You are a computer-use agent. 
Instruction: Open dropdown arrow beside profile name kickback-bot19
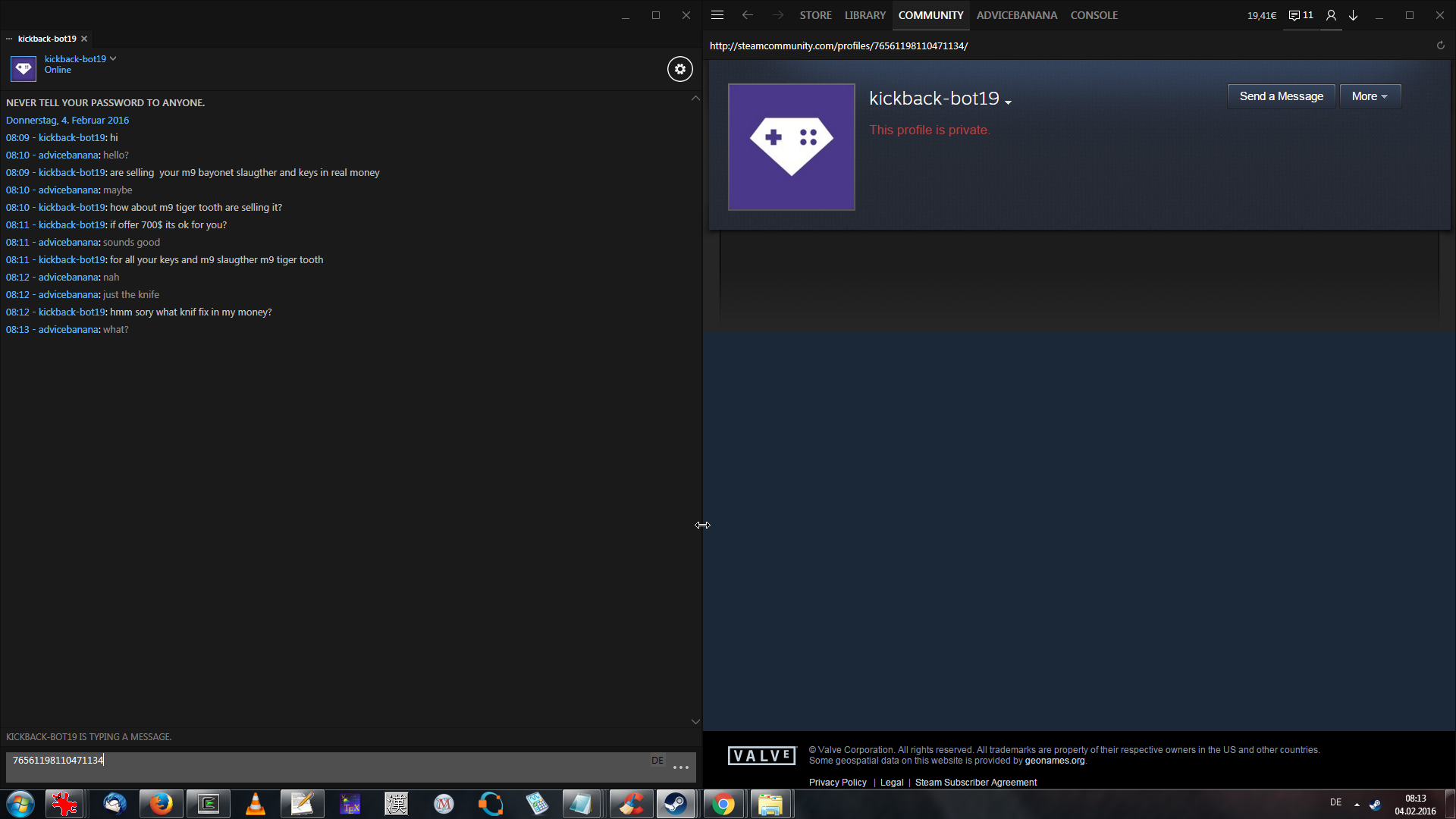[x=1008, y=102]
